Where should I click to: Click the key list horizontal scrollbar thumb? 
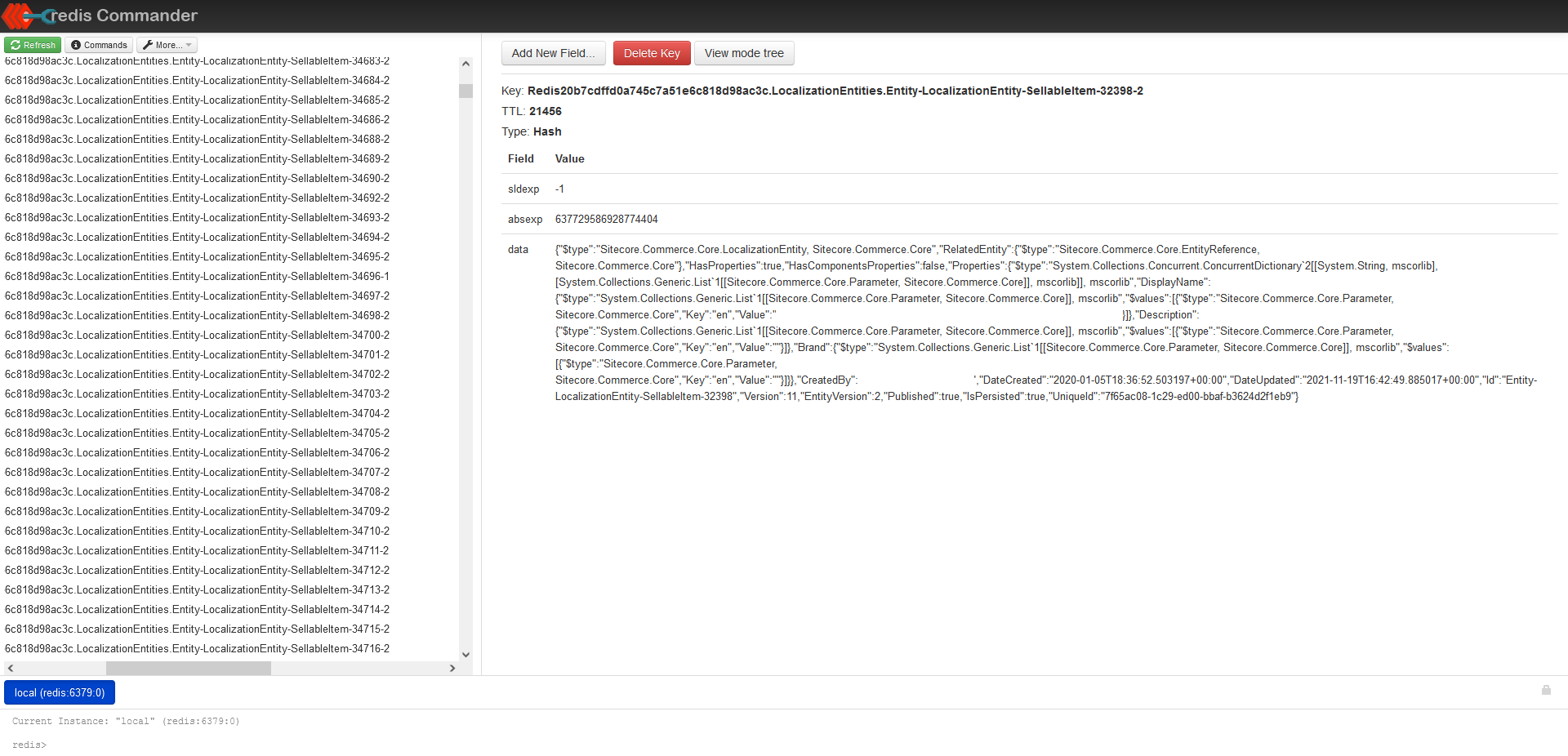(x=189, y=668)
